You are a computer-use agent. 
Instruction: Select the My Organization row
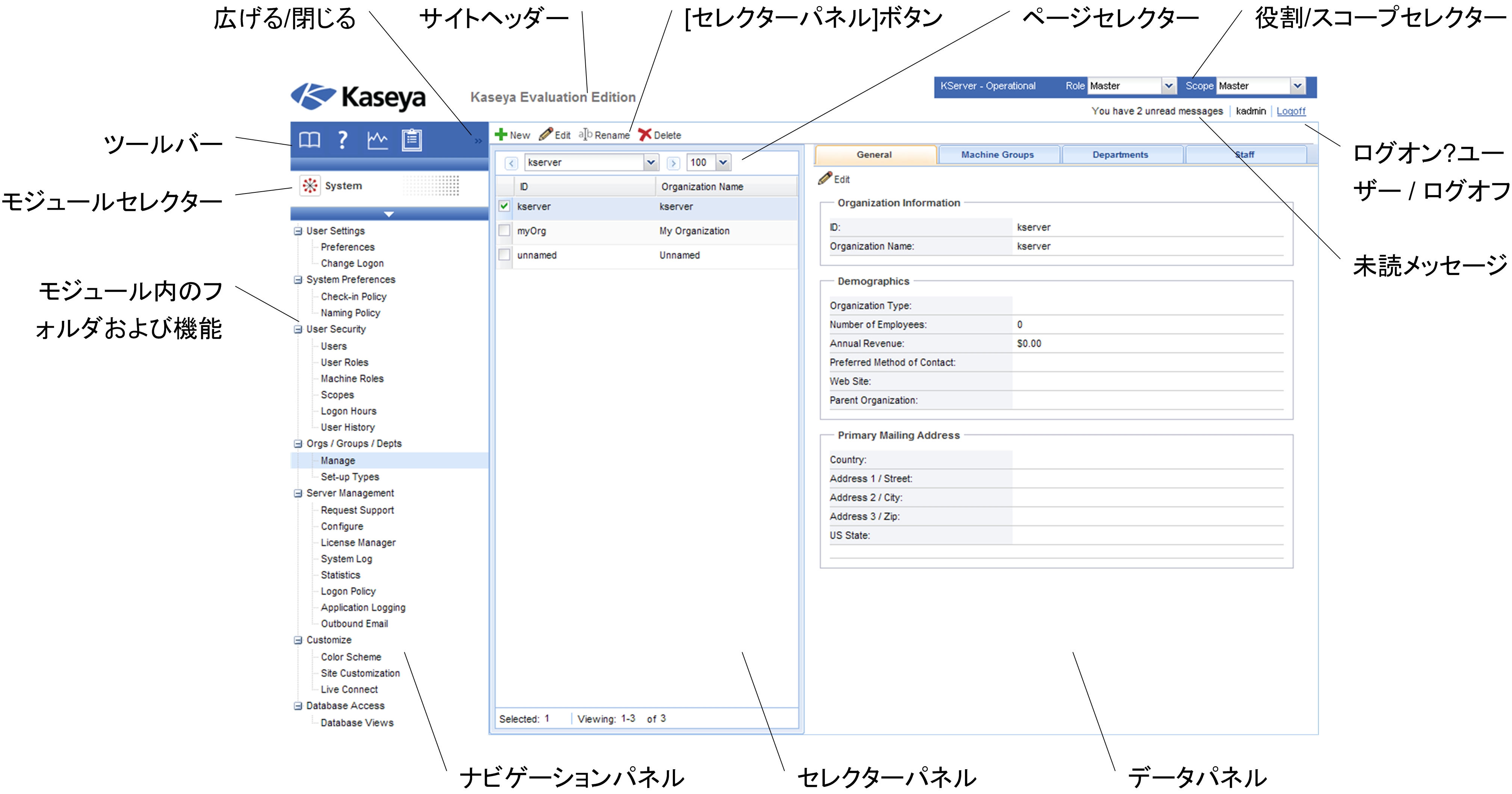[647, 231]
